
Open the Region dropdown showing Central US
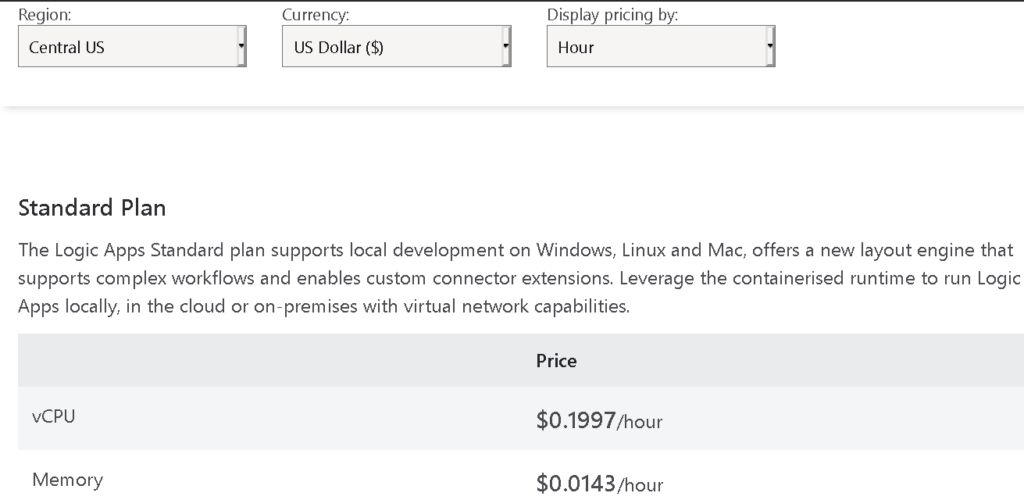pyautogui.click(x=132, y=46)
